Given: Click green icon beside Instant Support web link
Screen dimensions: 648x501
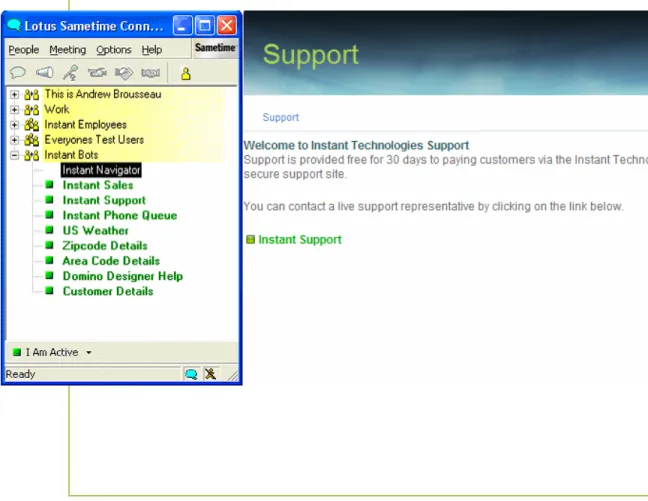Looking at the screenshot, I should tap(250, 239).
